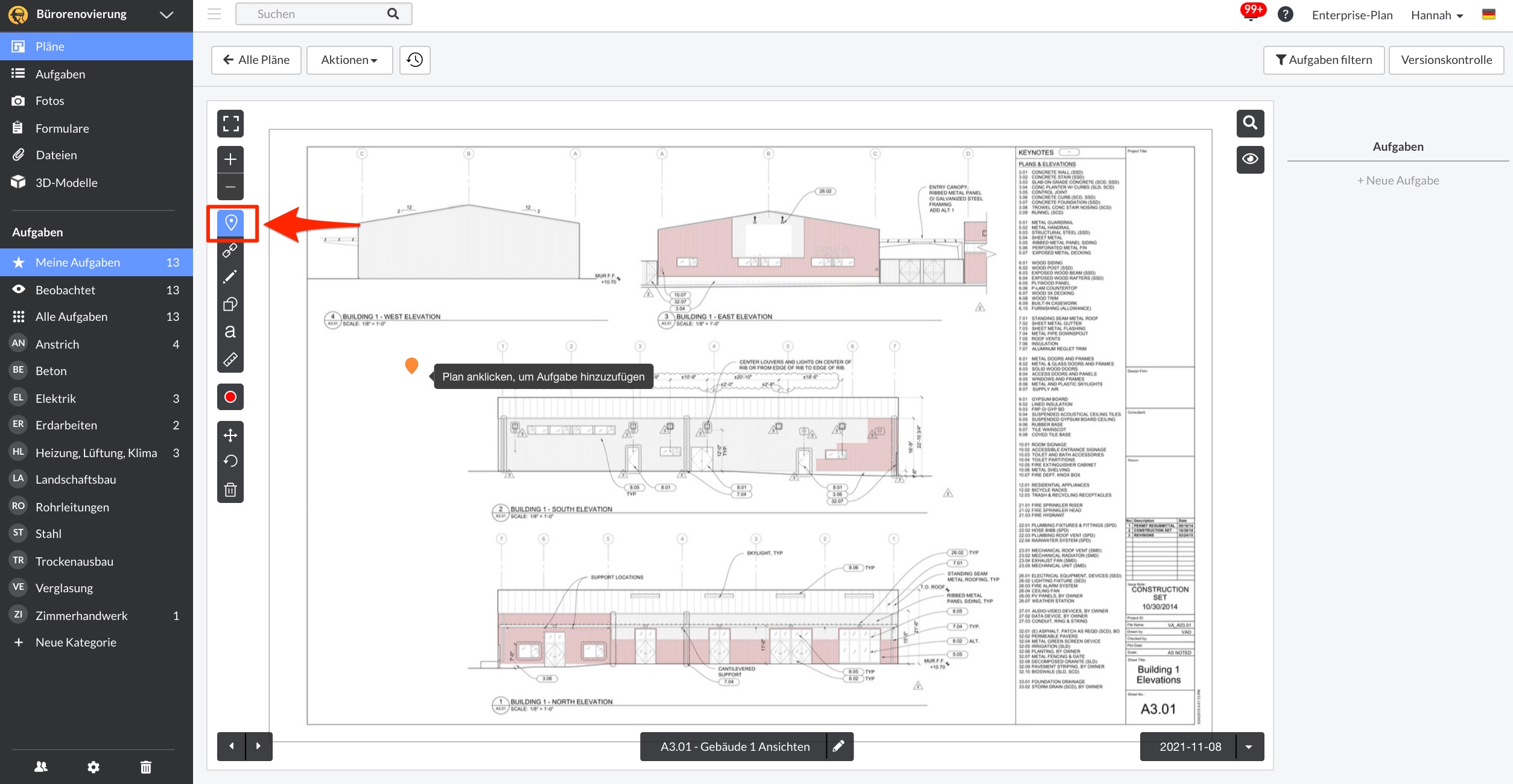Delete annotation with toolbar trash icon
1513x784 pixels.
(230, 490)
